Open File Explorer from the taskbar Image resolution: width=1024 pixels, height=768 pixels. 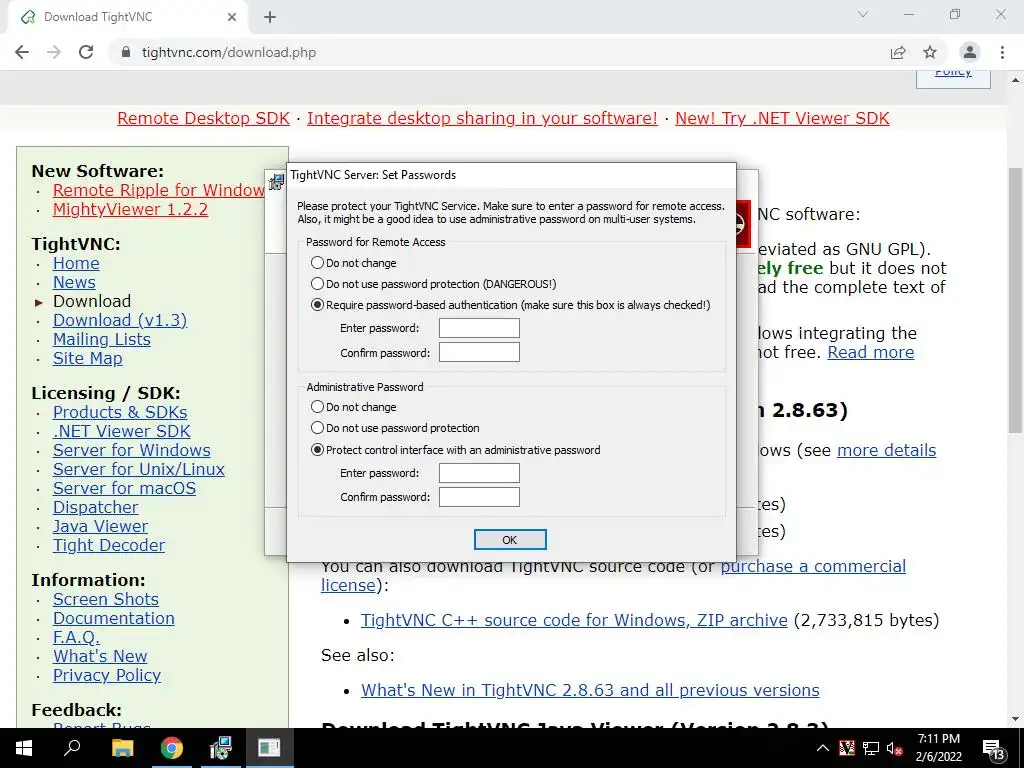pos(122,748)
